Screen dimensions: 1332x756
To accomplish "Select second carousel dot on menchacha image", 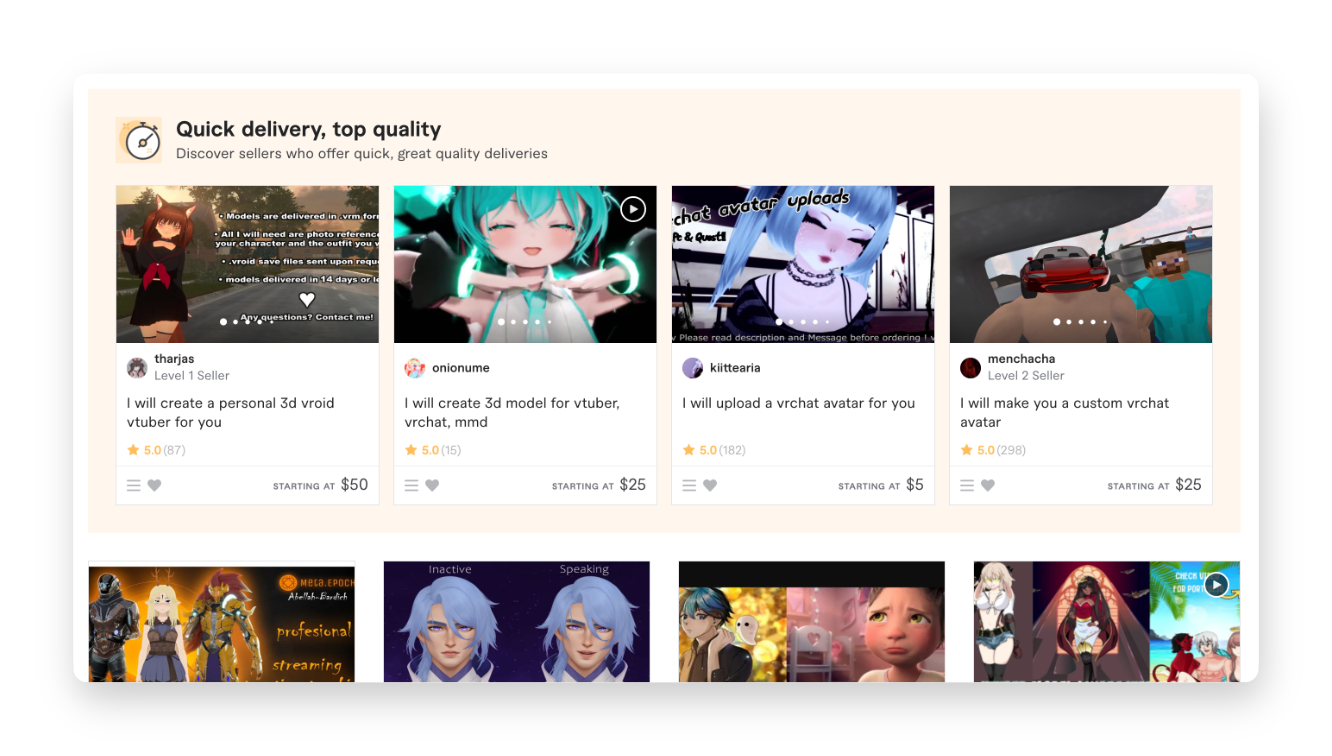I will 1069,322.
